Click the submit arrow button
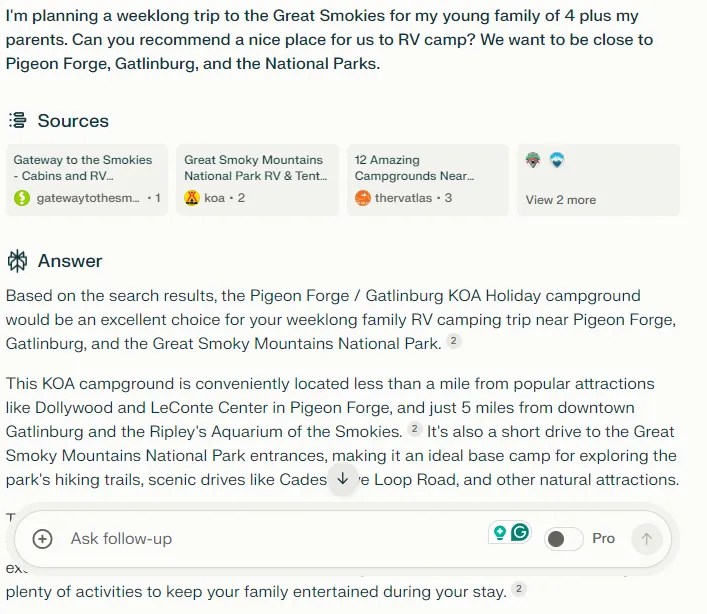The height and width of the screenshot is (614, 707). pos(646,539)
